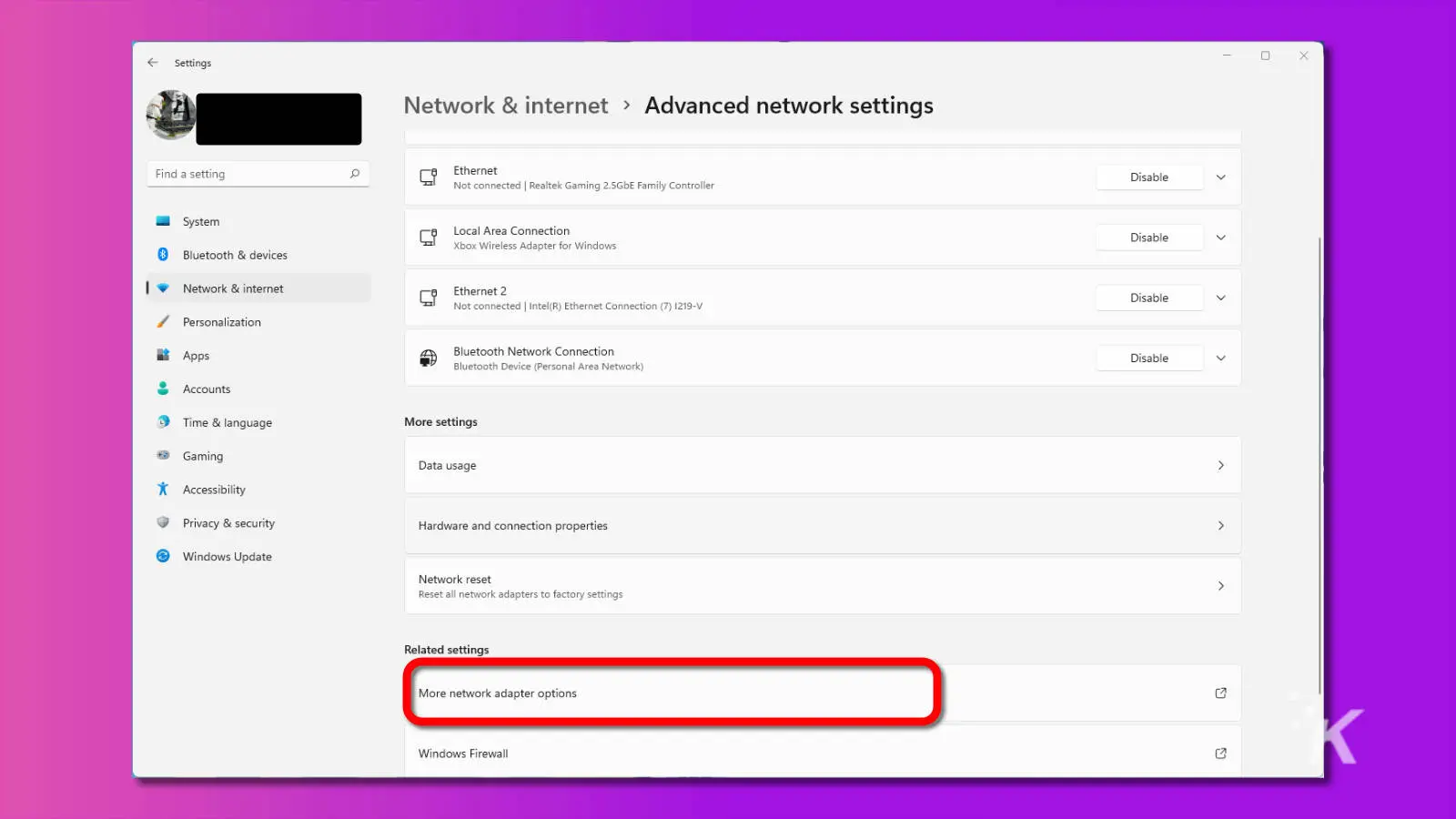This screenshot has width=1456, height=819.
Task: Click the Gaming controller icon
Action: pos(163,455)
